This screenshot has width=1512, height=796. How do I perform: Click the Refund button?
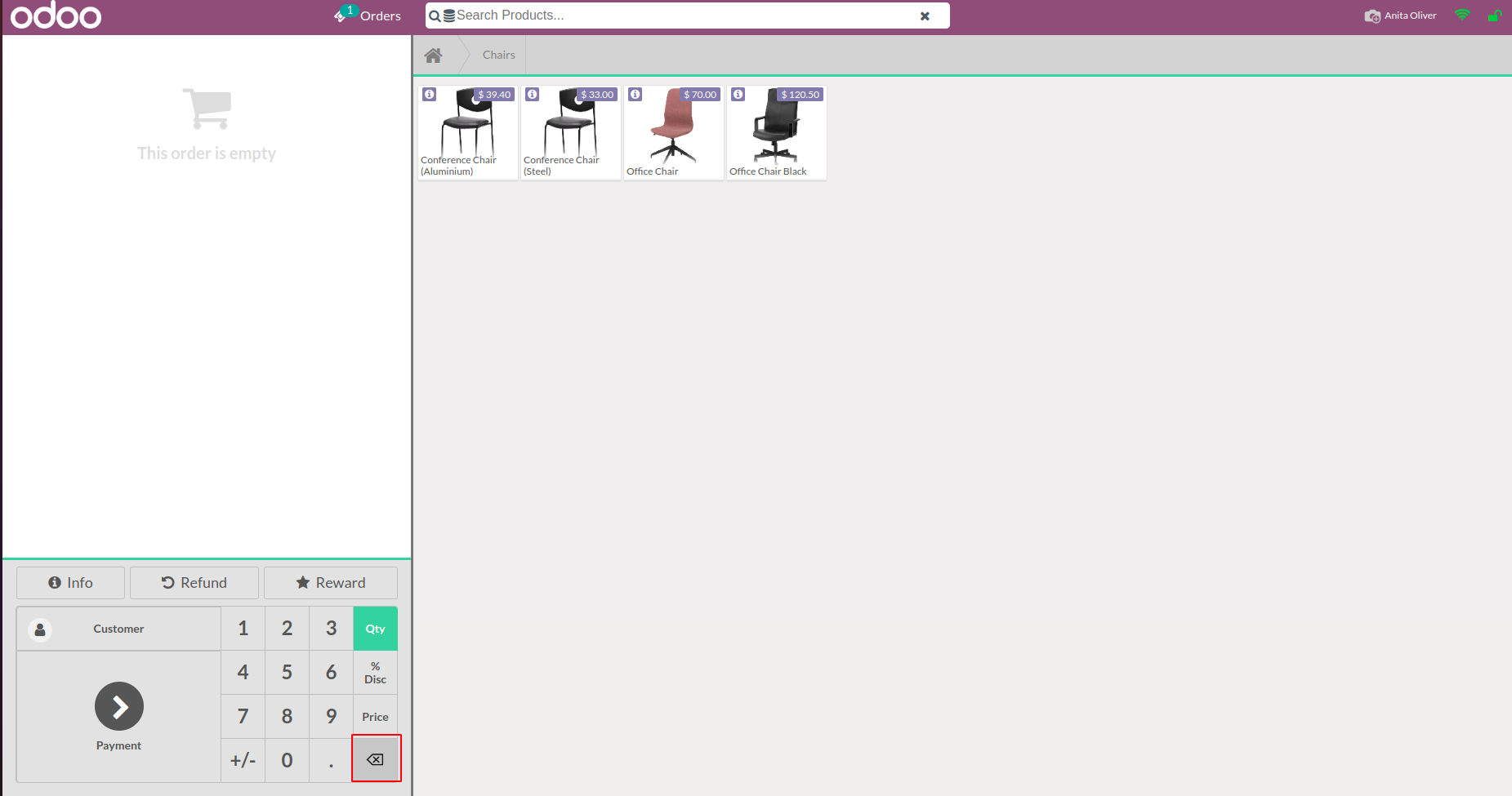tap(194, 583)
